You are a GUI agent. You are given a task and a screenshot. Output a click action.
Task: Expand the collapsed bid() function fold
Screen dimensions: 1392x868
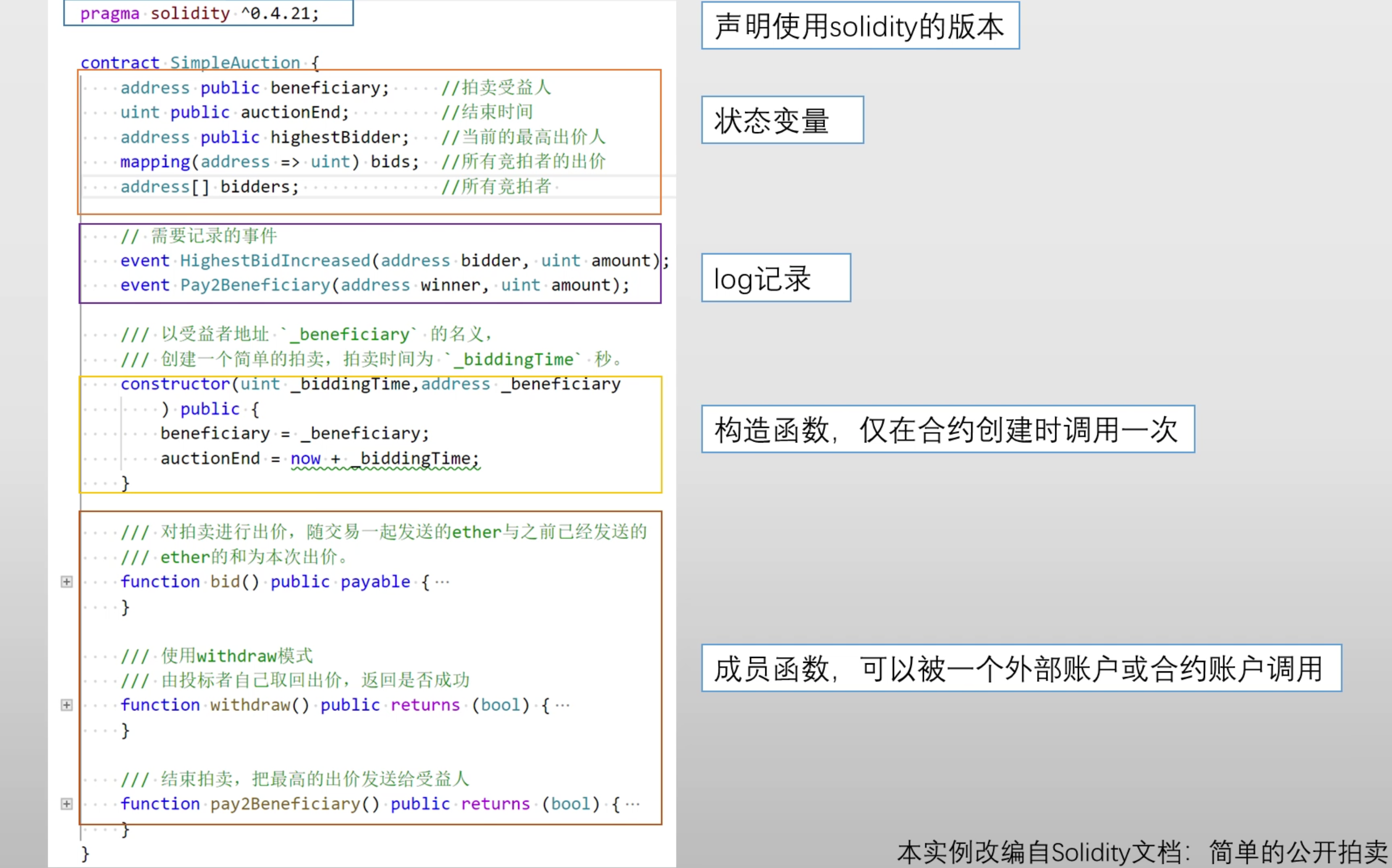[x=66, y=582]
